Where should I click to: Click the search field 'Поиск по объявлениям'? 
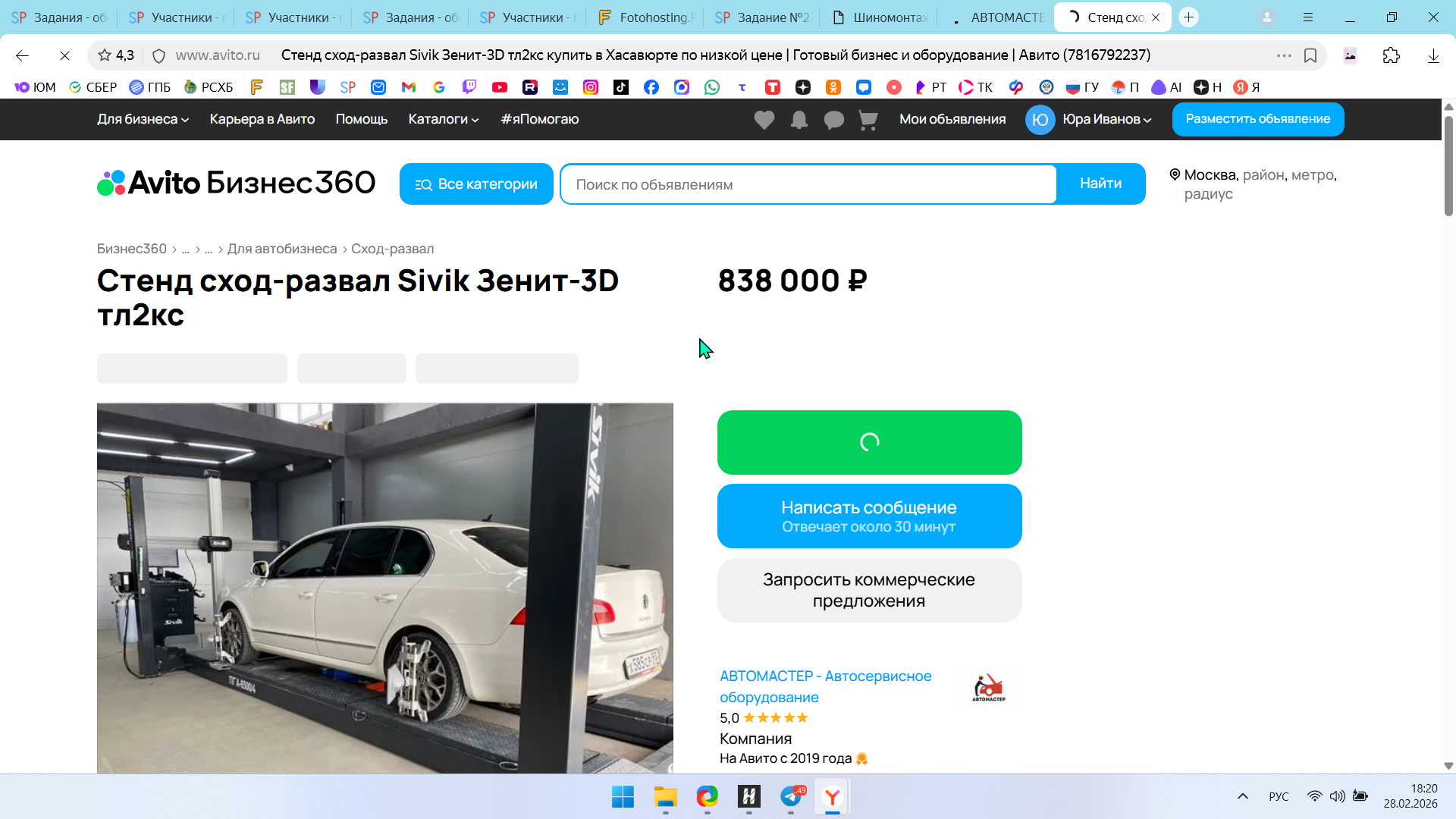tap(808, 184)
